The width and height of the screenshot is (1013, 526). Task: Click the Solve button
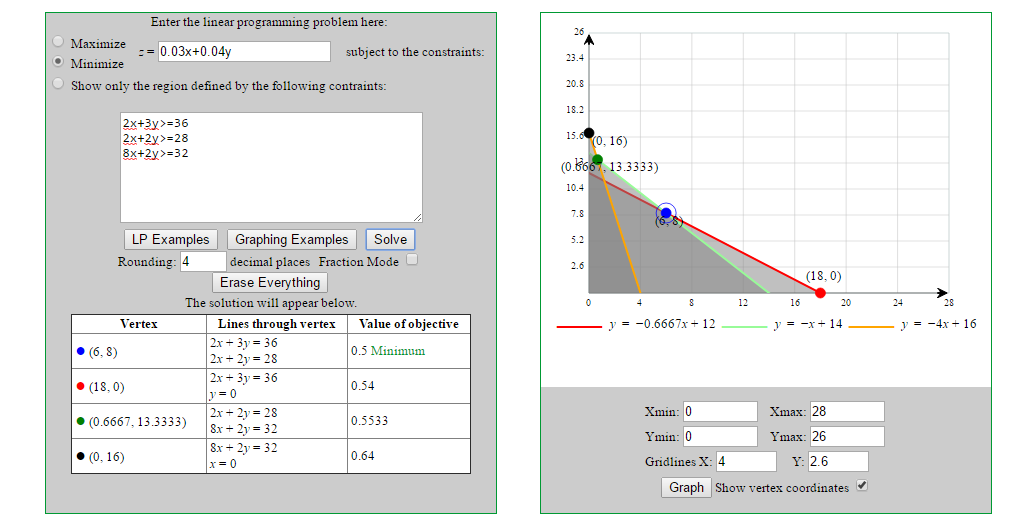click(390, 239)
